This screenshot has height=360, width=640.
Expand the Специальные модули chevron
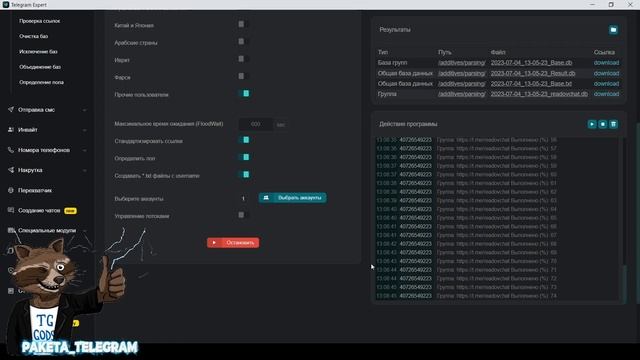[84, 231]
